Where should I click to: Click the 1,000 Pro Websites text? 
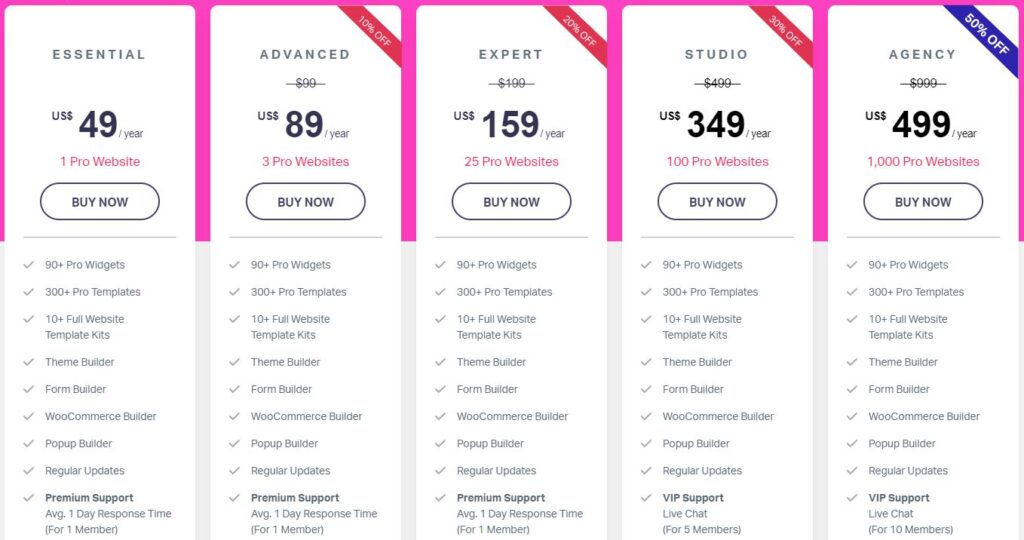(923, 161)
